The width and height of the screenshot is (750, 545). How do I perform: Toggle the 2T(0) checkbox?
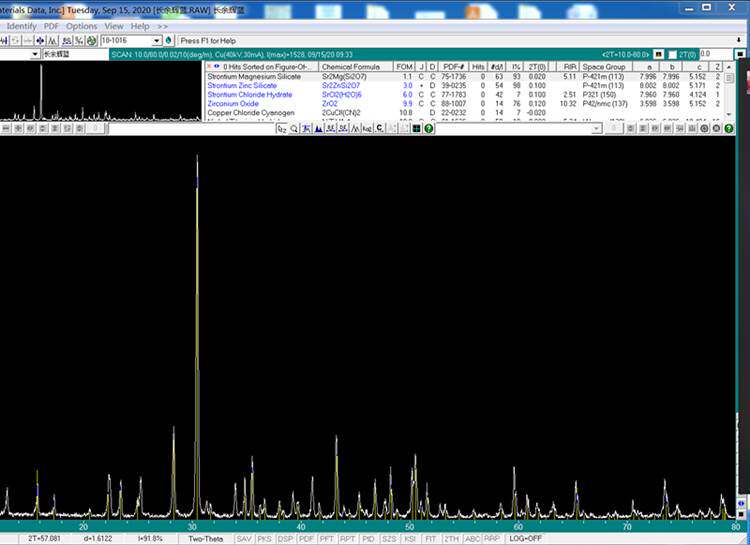tap(672, 54)
